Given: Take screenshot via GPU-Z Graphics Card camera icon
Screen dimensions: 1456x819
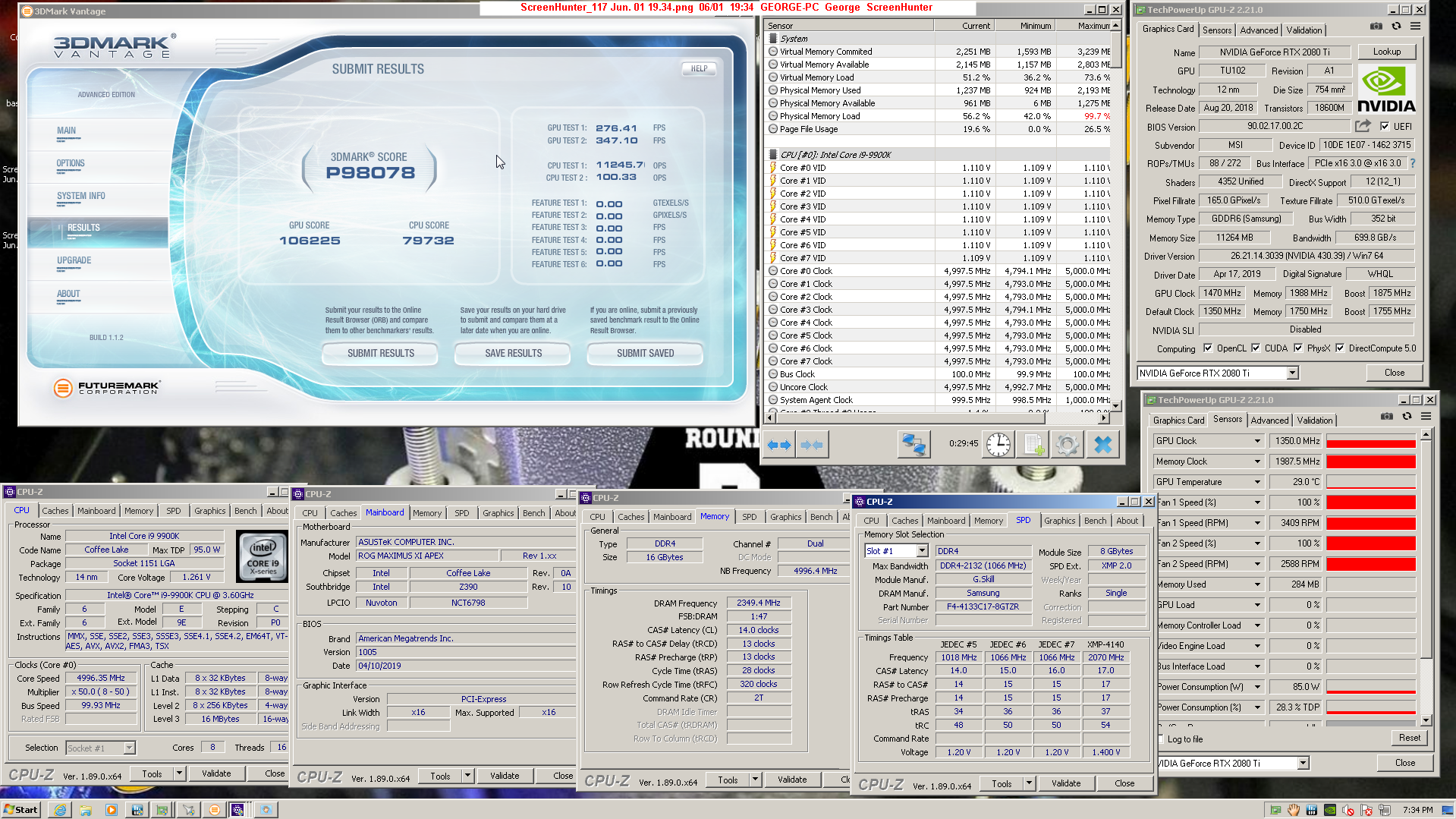Looking at the screenshot, I should point(1376,27).
